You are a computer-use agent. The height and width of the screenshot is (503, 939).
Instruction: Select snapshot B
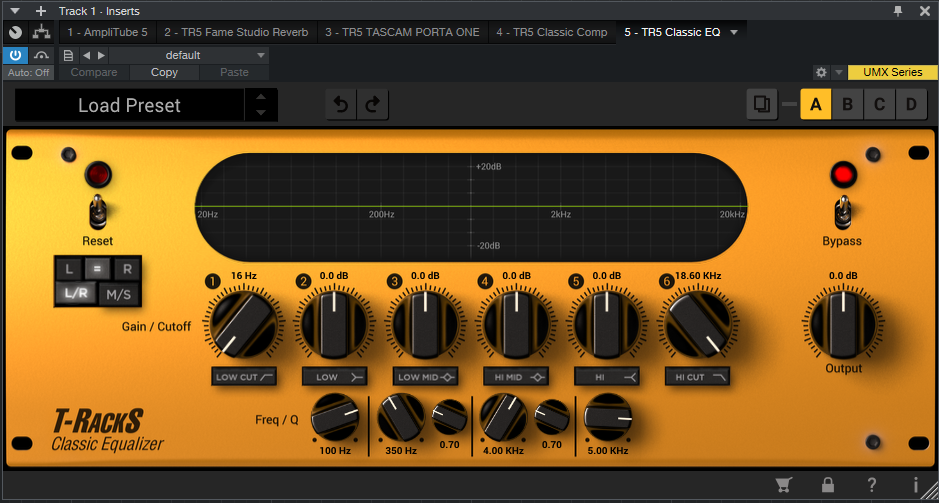pyautogui.click(x=847, y=104)
